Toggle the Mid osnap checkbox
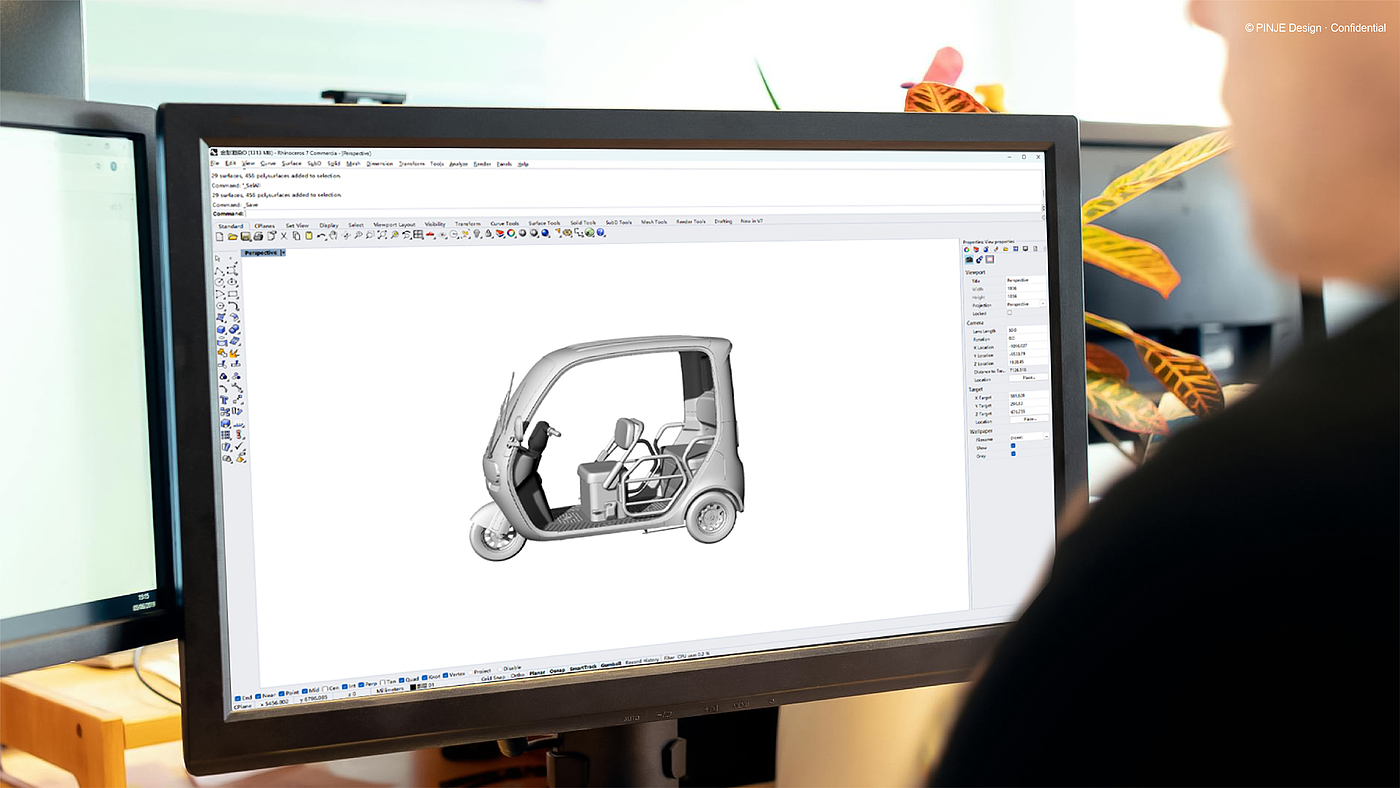This screenshot has width=1400, height=788. (304, 691)
